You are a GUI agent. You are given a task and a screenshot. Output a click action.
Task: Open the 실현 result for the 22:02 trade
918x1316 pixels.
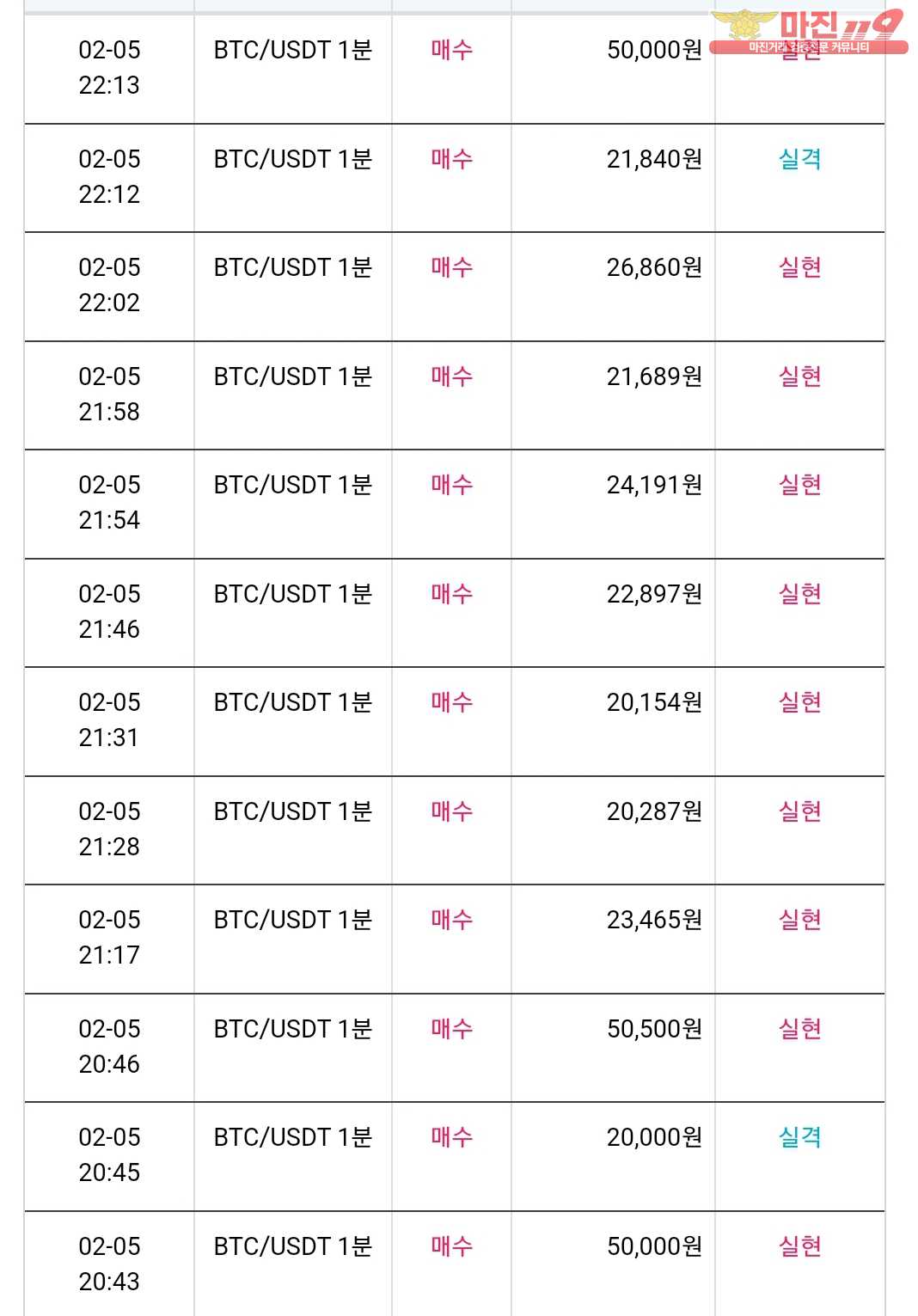click(x=799, y=267)
